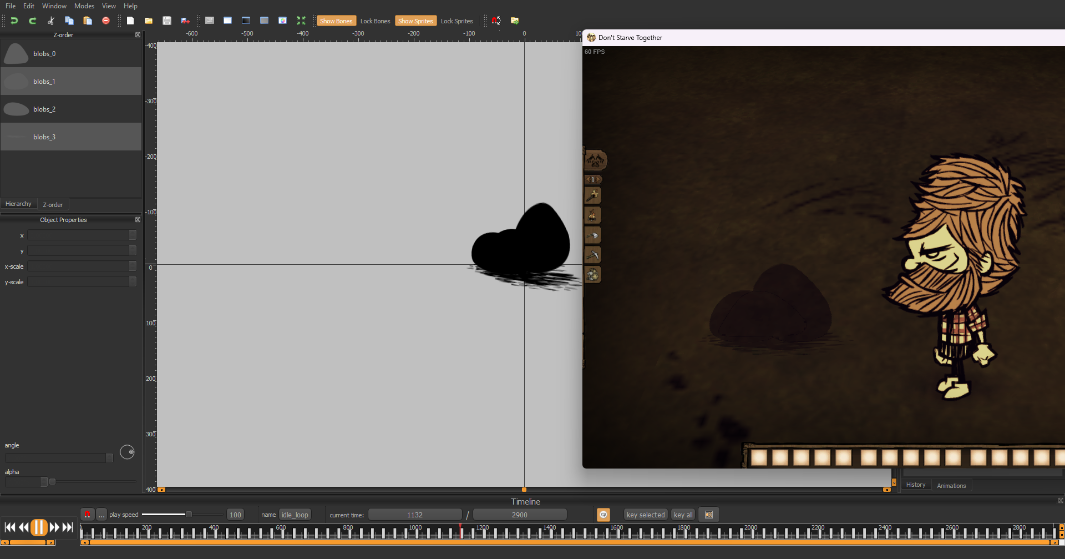1065x559 pixels.
Task: Click the Open folder icon in toolbar
Action: [x=148, y=20]
